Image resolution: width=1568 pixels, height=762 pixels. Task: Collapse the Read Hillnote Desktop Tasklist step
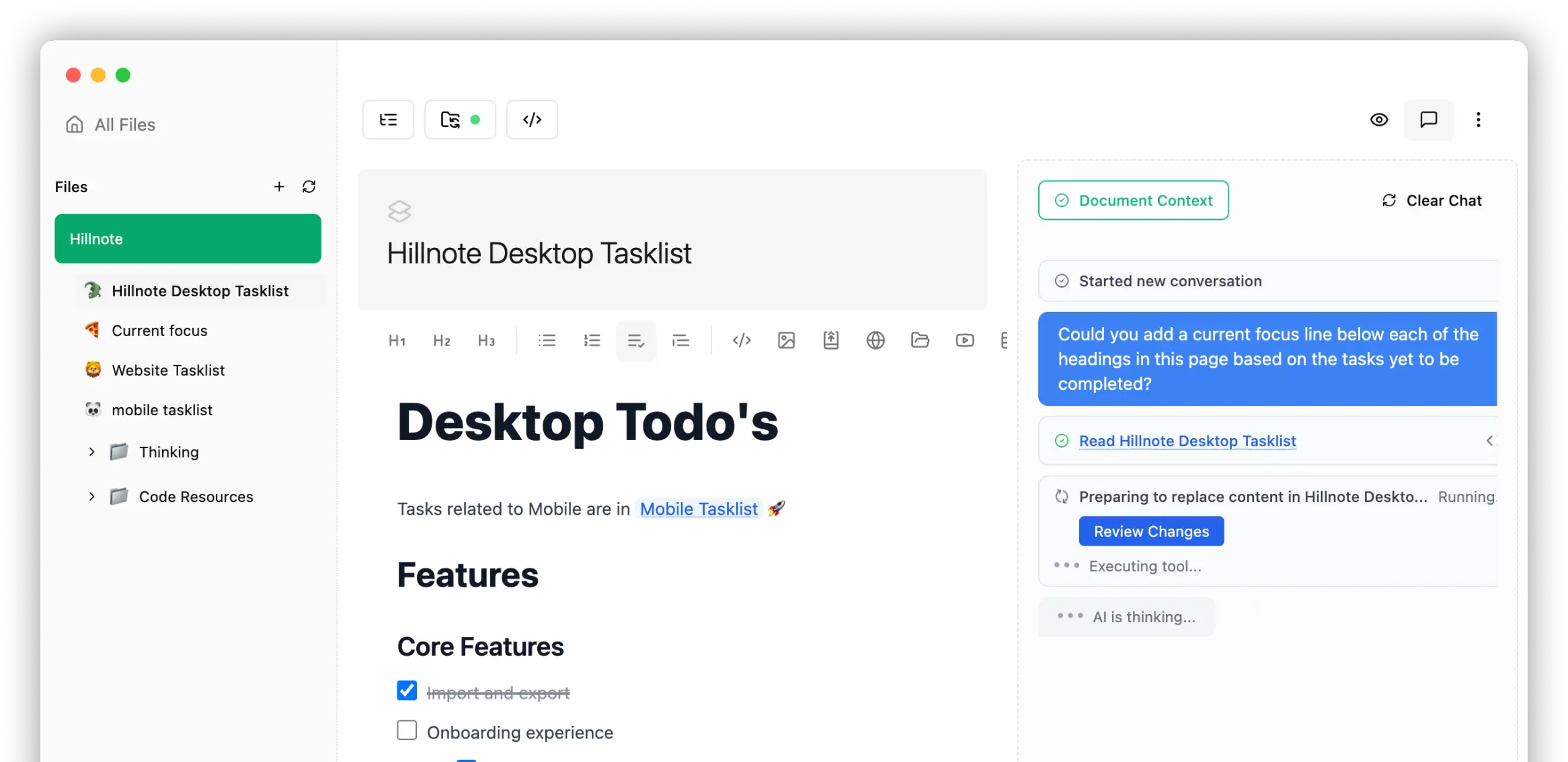point(1489,441)
